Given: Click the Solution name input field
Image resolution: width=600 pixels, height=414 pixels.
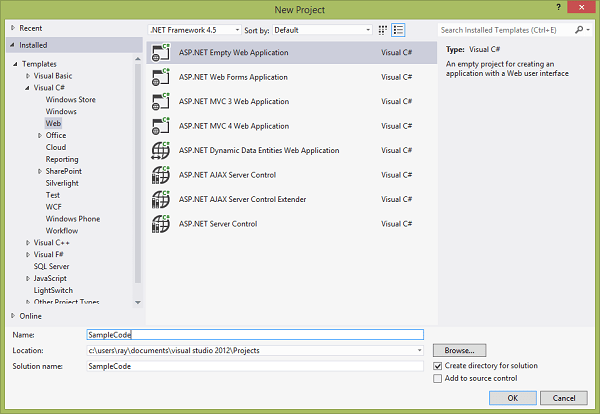Looking at the screenshot, I should [255, 366].
